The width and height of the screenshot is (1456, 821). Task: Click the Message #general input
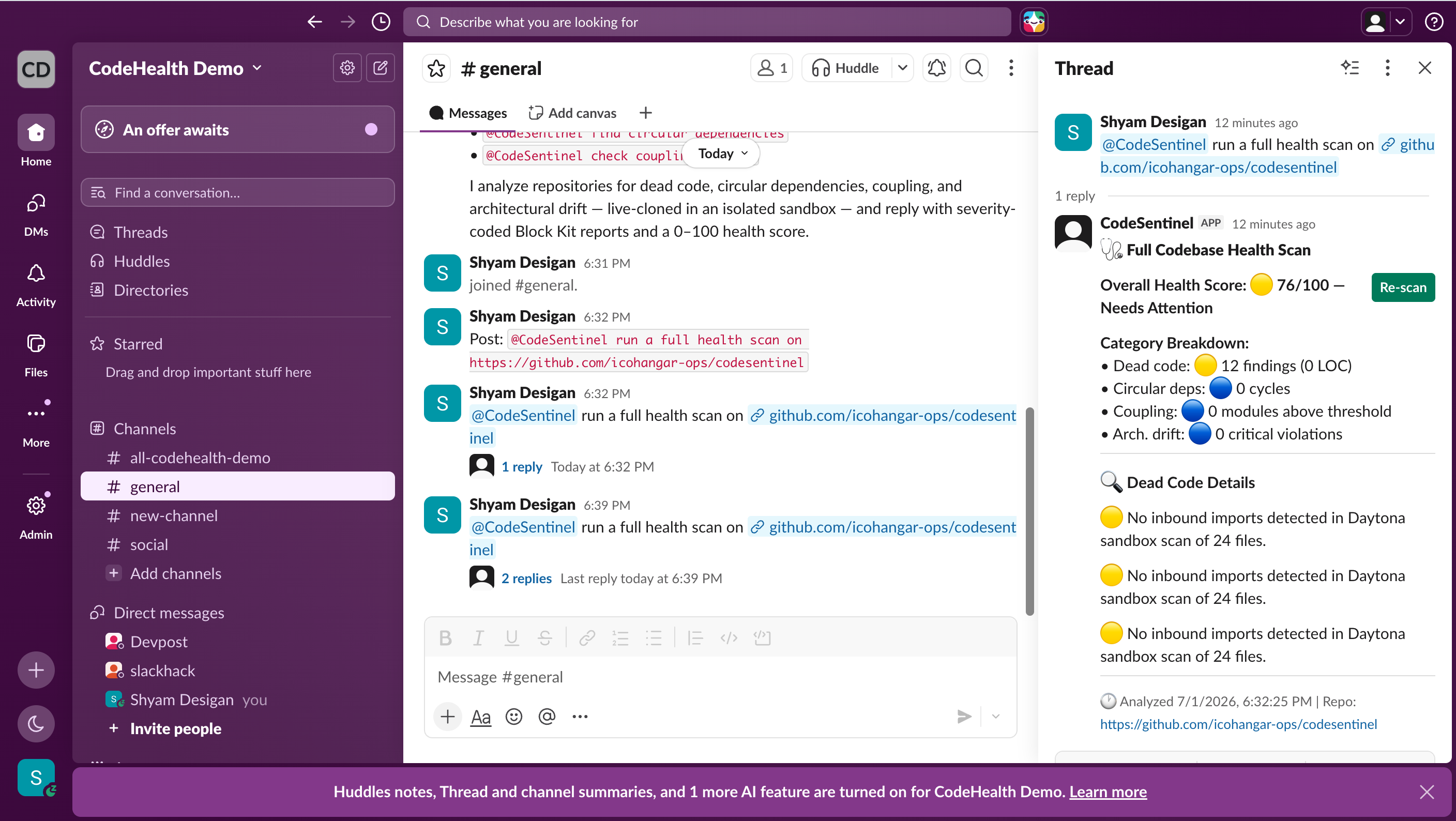(720, 677)
